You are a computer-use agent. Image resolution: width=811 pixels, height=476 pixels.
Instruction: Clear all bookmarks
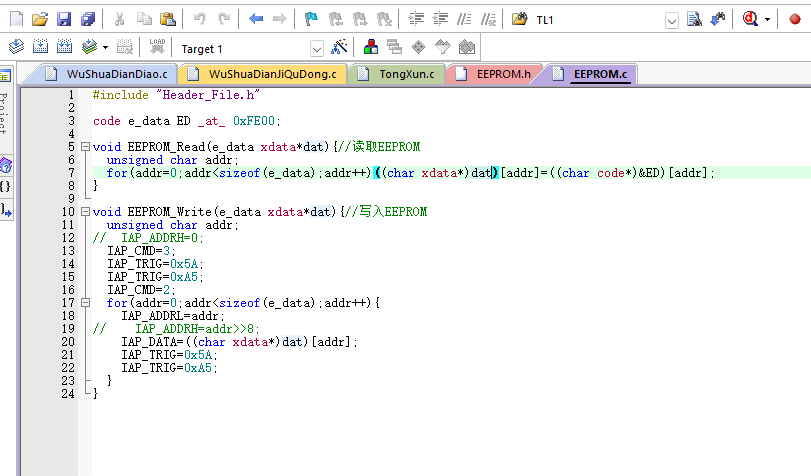tap(384, 20)
